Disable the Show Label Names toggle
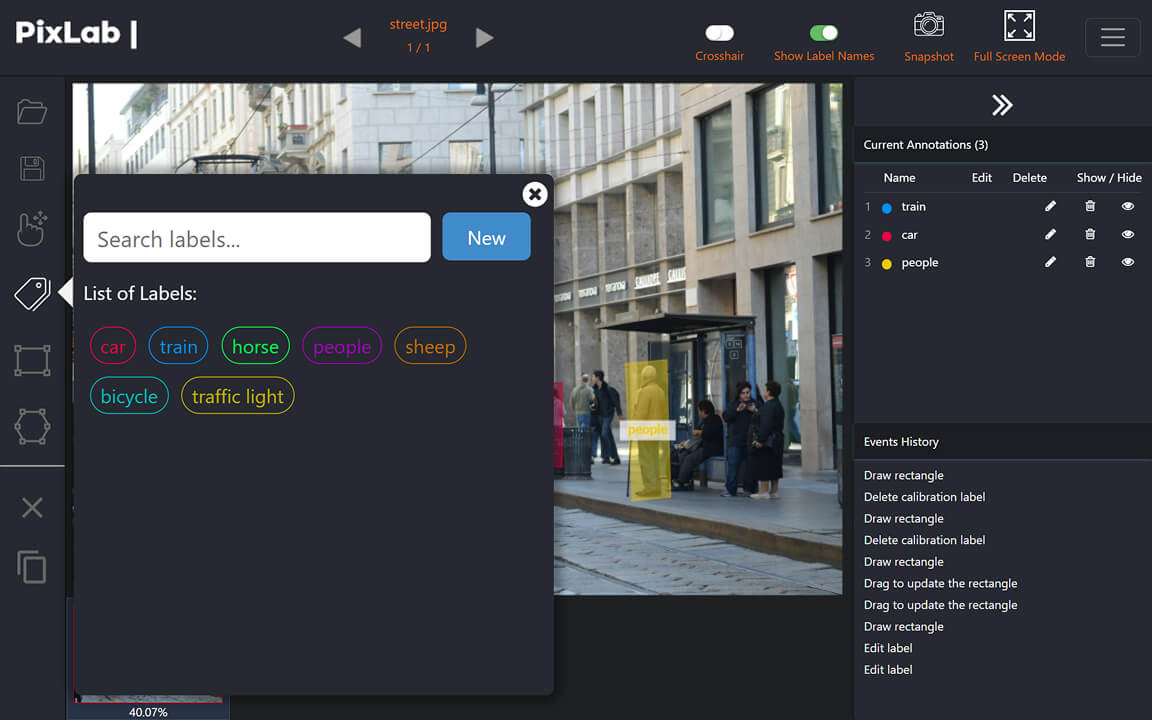 823,31
